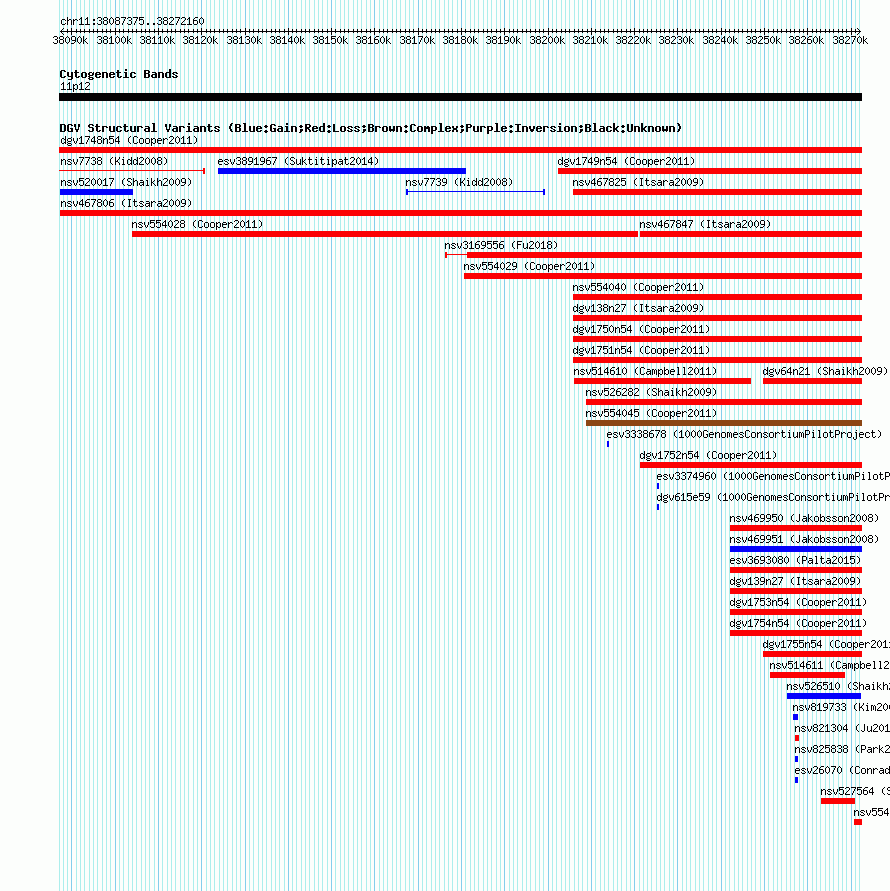890x891 pixels.
Task: Click the nsv7738 (Kidd2008) variant label
Action: click(114, 161)
